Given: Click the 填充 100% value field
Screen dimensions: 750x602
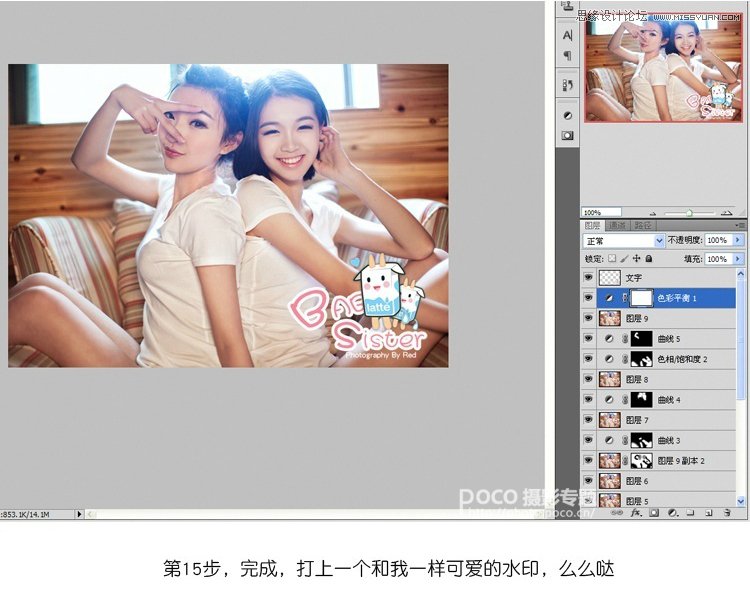Looking at the screenshot, I should (x=719, y=259).
